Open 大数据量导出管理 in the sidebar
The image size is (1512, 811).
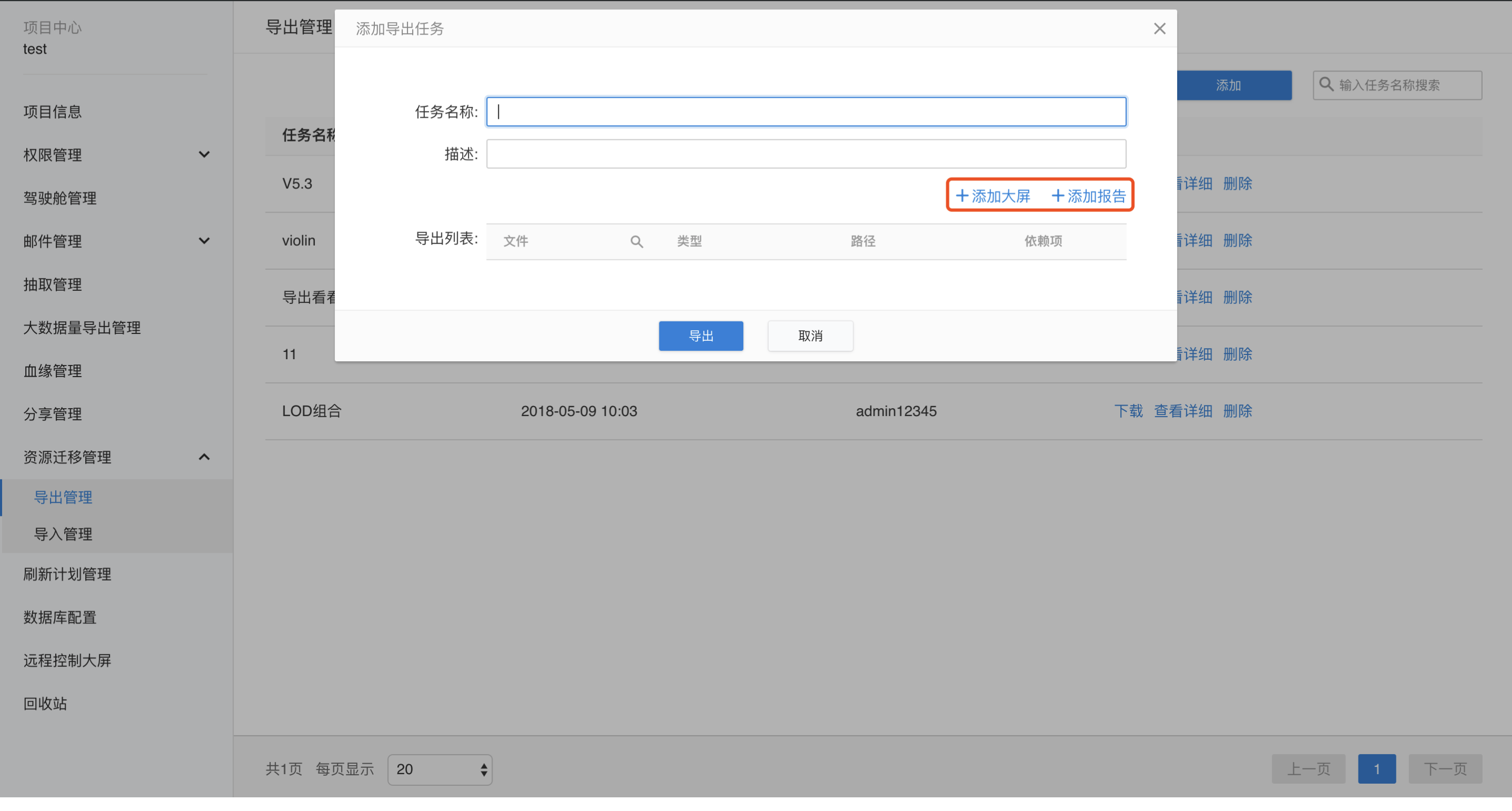point(81,328)
